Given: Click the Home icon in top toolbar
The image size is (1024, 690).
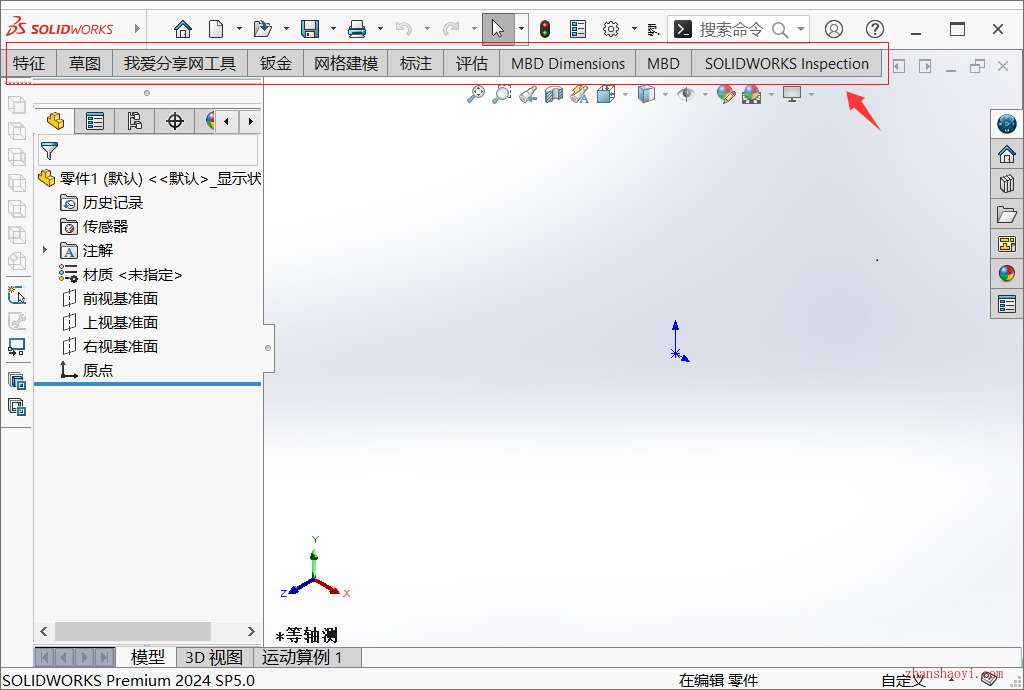Looking at the screenshot, I should pyautogui.click(x=183, y=29).
